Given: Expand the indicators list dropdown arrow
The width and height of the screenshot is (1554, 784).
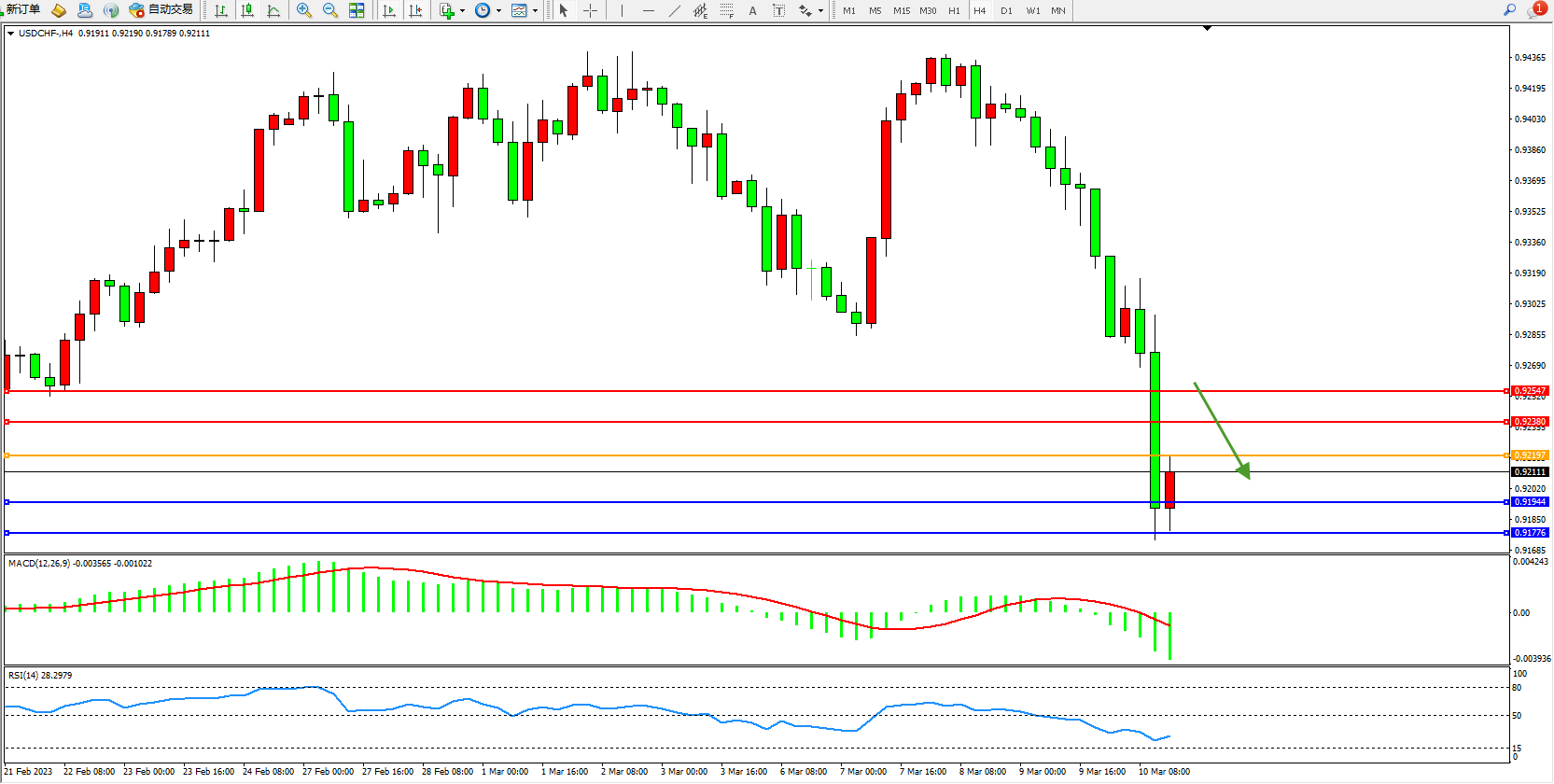Looking at the screenshot, I should click(463, 11).
